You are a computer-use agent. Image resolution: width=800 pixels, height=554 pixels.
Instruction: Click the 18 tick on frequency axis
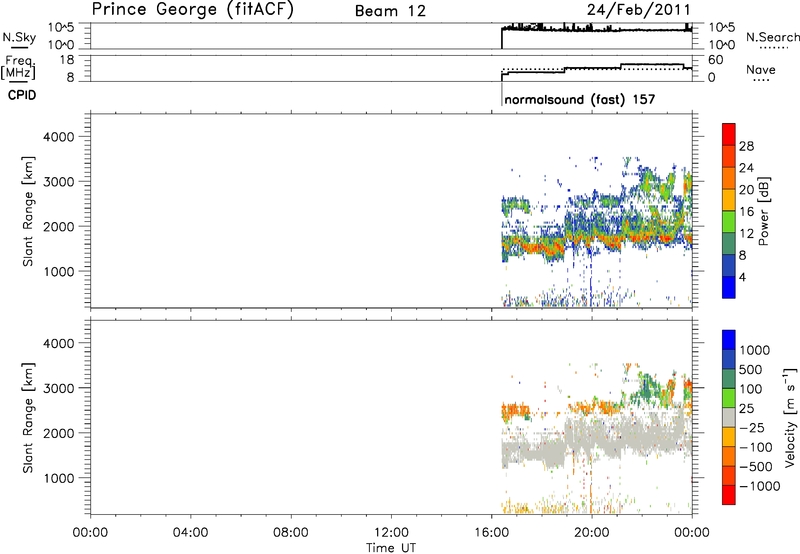[x=66, y=60]
